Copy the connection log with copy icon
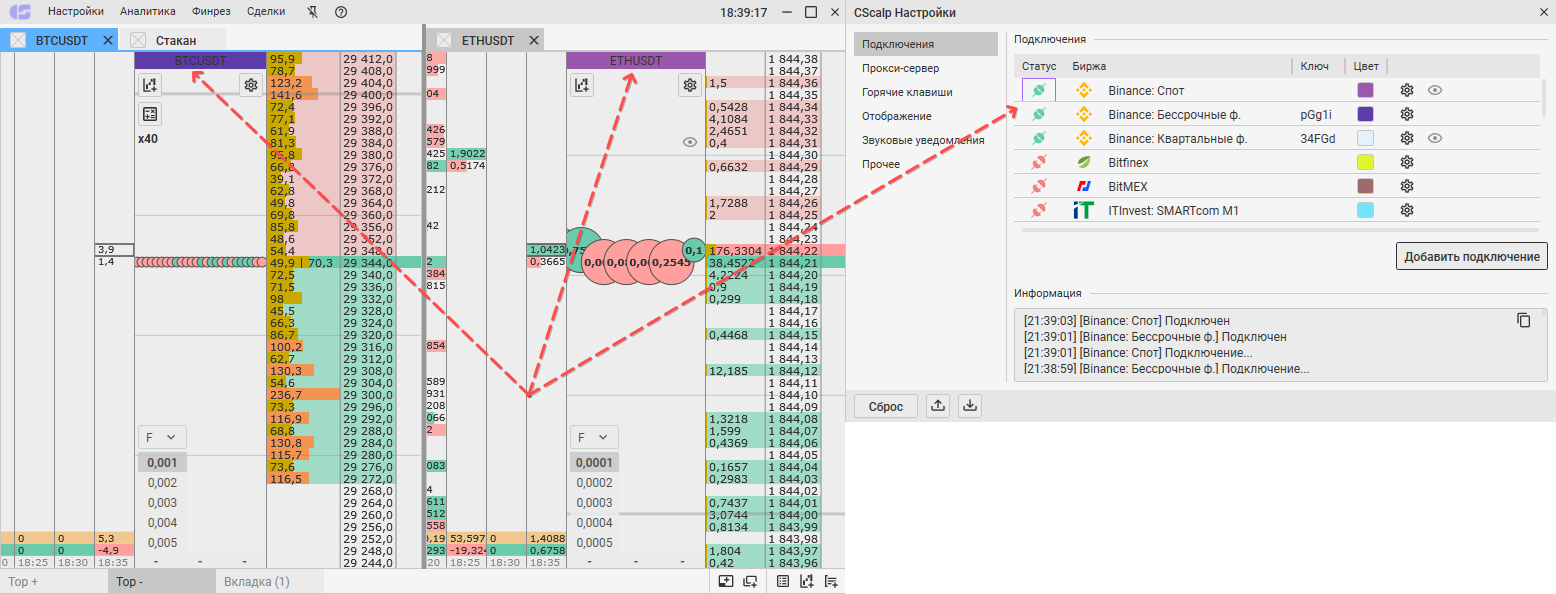Image resolution: width=1556 pixels, height=594 pixels. tap(1524, 320)
